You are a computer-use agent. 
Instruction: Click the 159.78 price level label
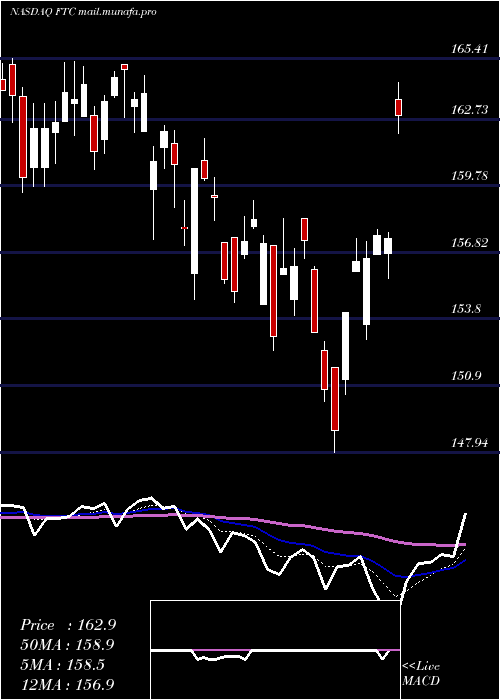470,176
